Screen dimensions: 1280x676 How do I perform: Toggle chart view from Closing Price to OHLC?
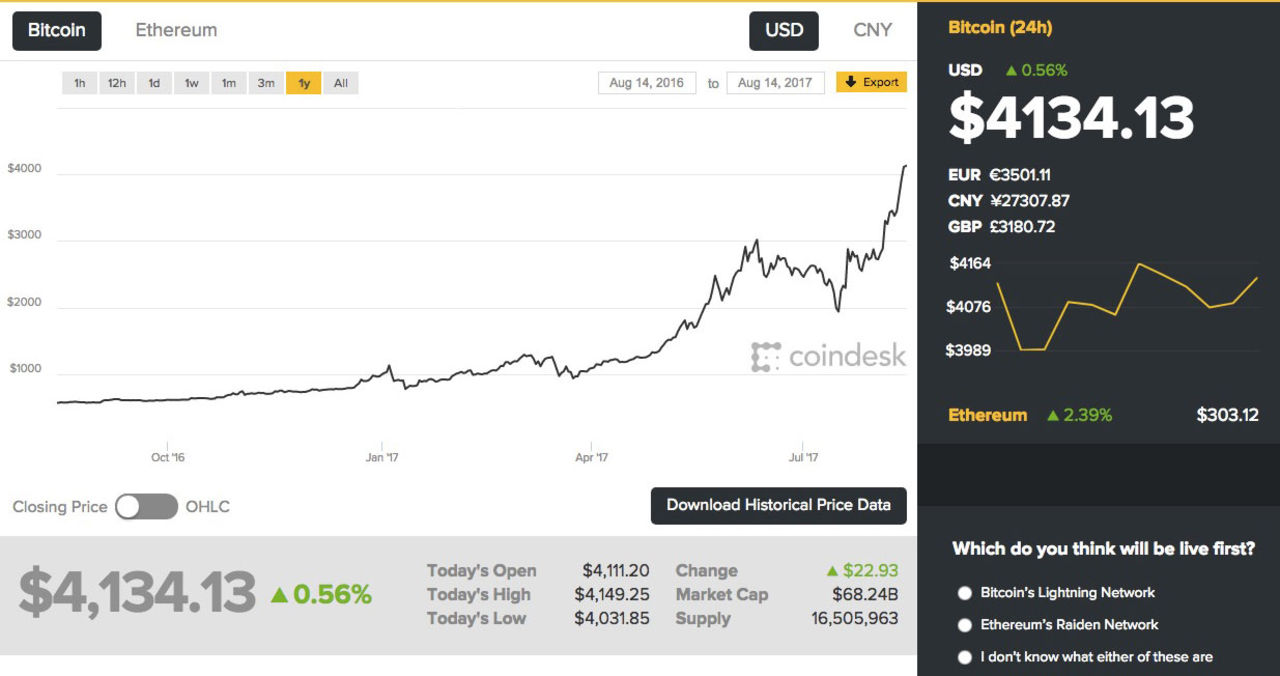(x=146, y=507)
